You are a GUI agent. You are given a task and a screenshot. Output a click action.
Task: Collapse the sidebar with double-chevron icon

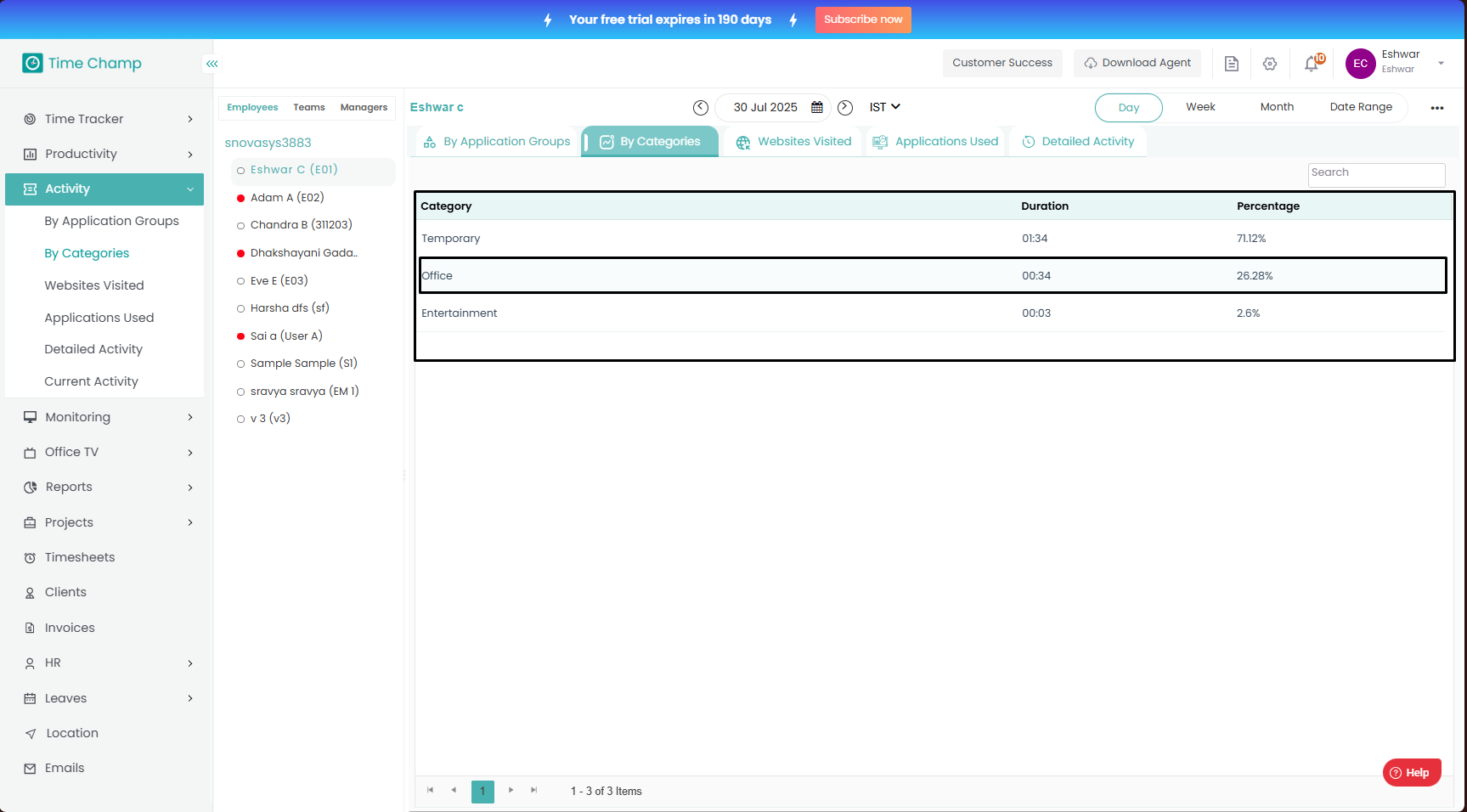(x=212, y=64)
